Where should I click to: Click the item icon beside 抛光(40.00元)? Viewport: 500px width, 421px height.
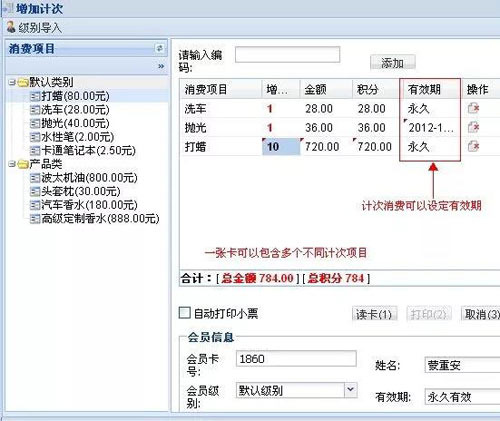35,123
